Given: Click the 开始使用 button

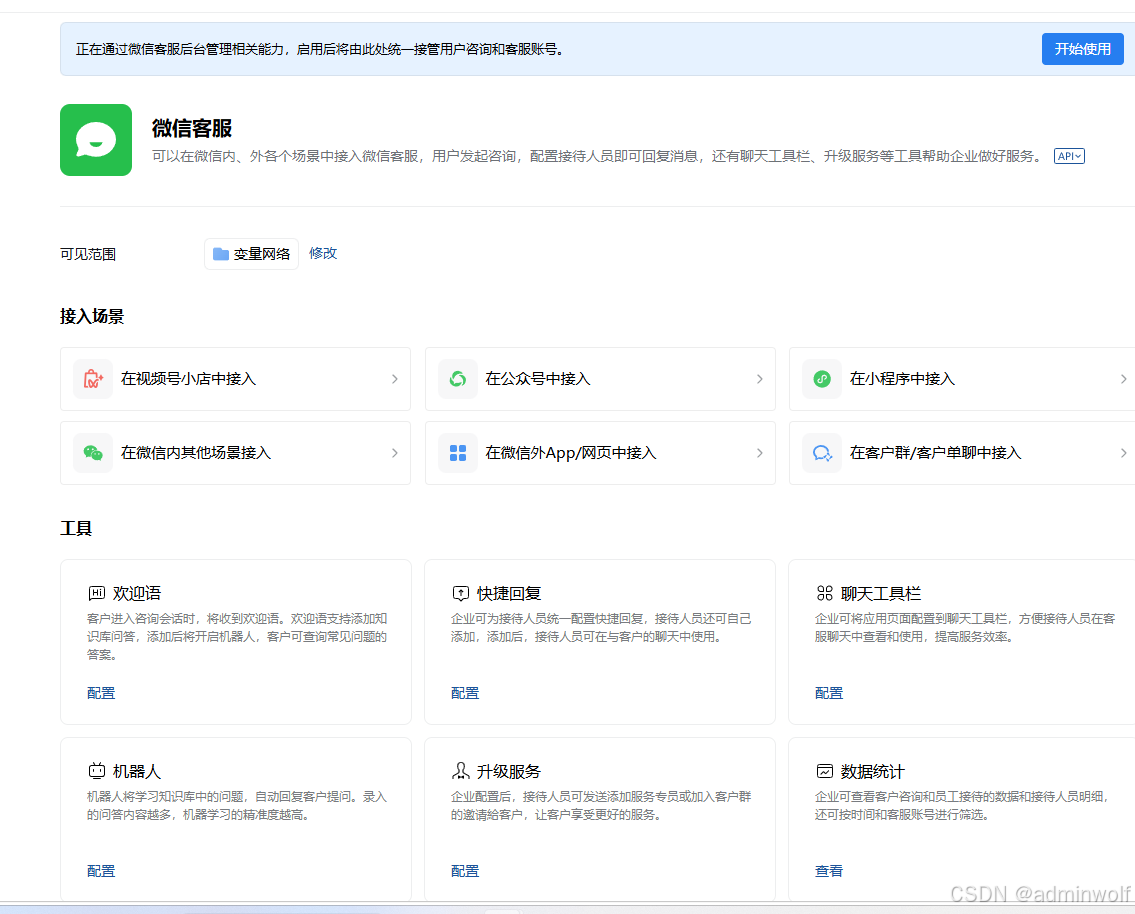Looking at the screenshot, I should click(1082, 49).
